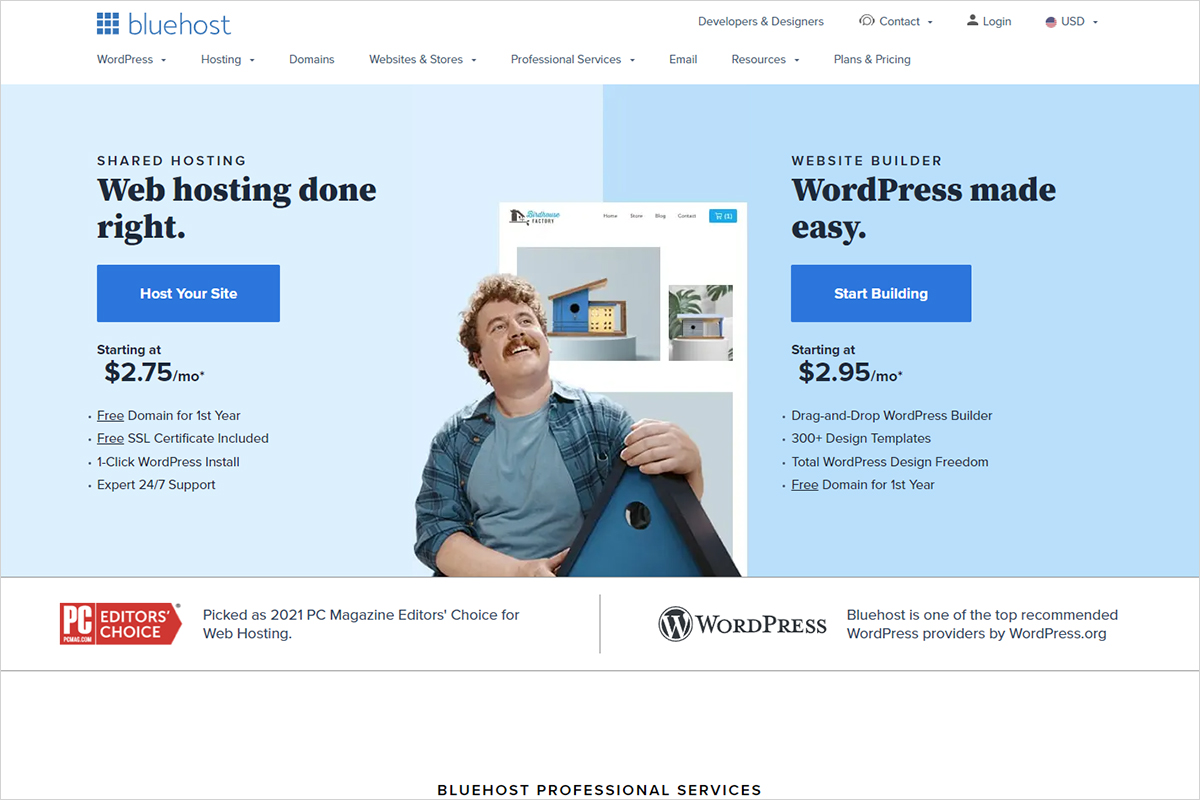Screen dimensions: 1200x800
Task: Click Blog in the Birdhouse mockup nav
Action: coord(660,216)
